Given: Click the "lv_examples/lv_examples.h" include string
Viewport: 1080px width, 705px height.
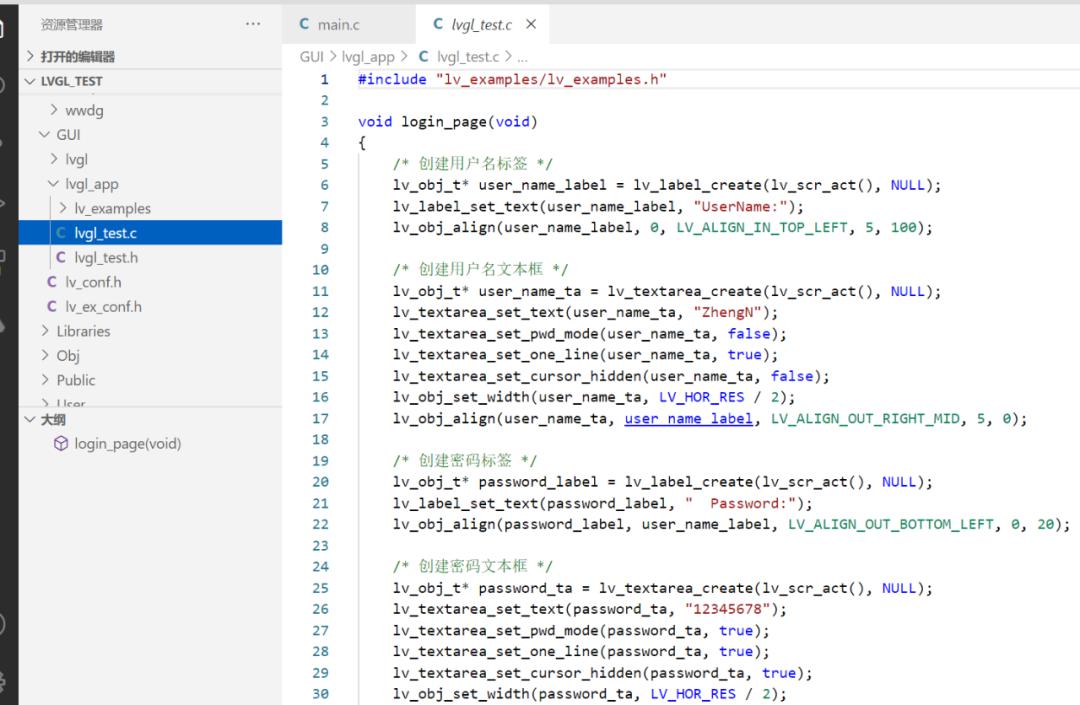Looking at the screenshot, I should pos(551,79).
